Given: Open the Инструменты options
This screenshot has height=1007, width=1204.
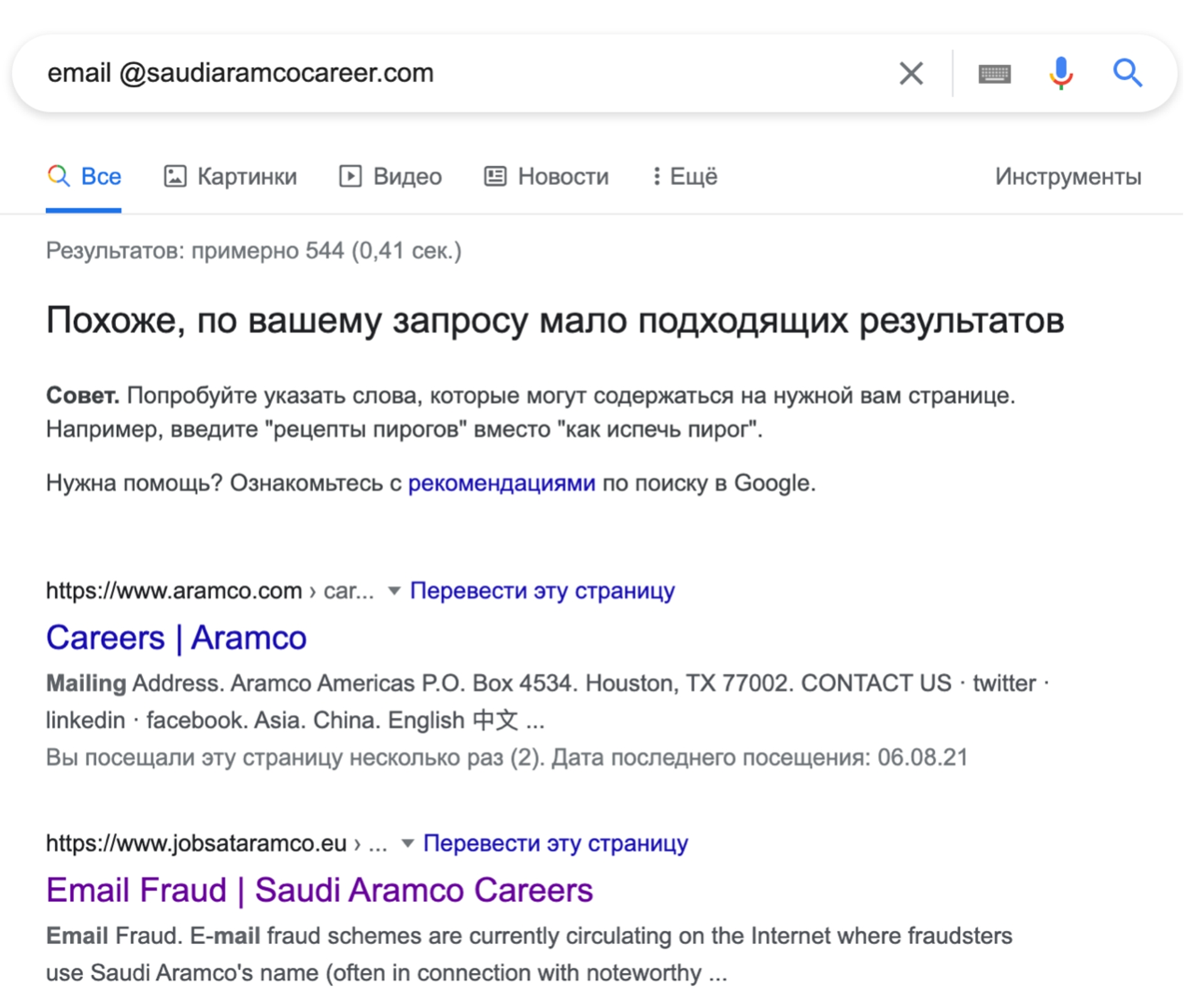Looking at the screenshot, I should tap(1068, 176).
